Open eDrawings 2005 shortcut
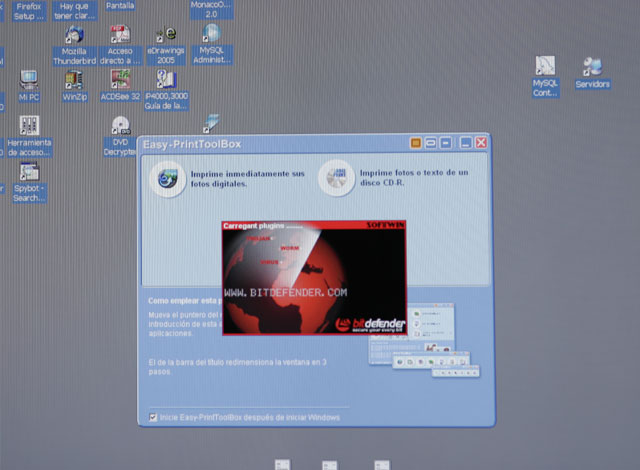The image size is (640, 470). coord(166,37)
